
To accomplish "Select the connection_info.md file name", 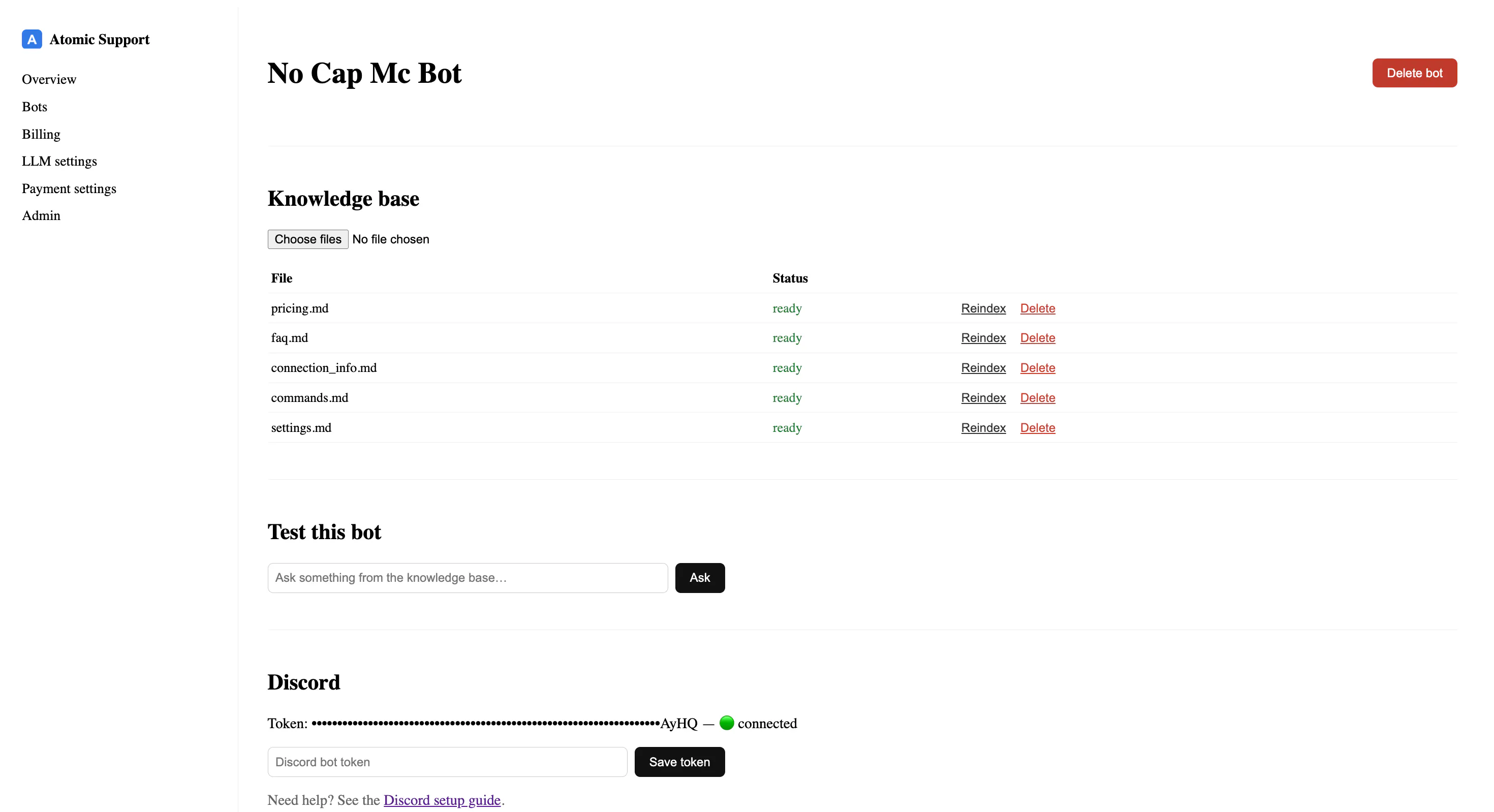I will 324,368.
